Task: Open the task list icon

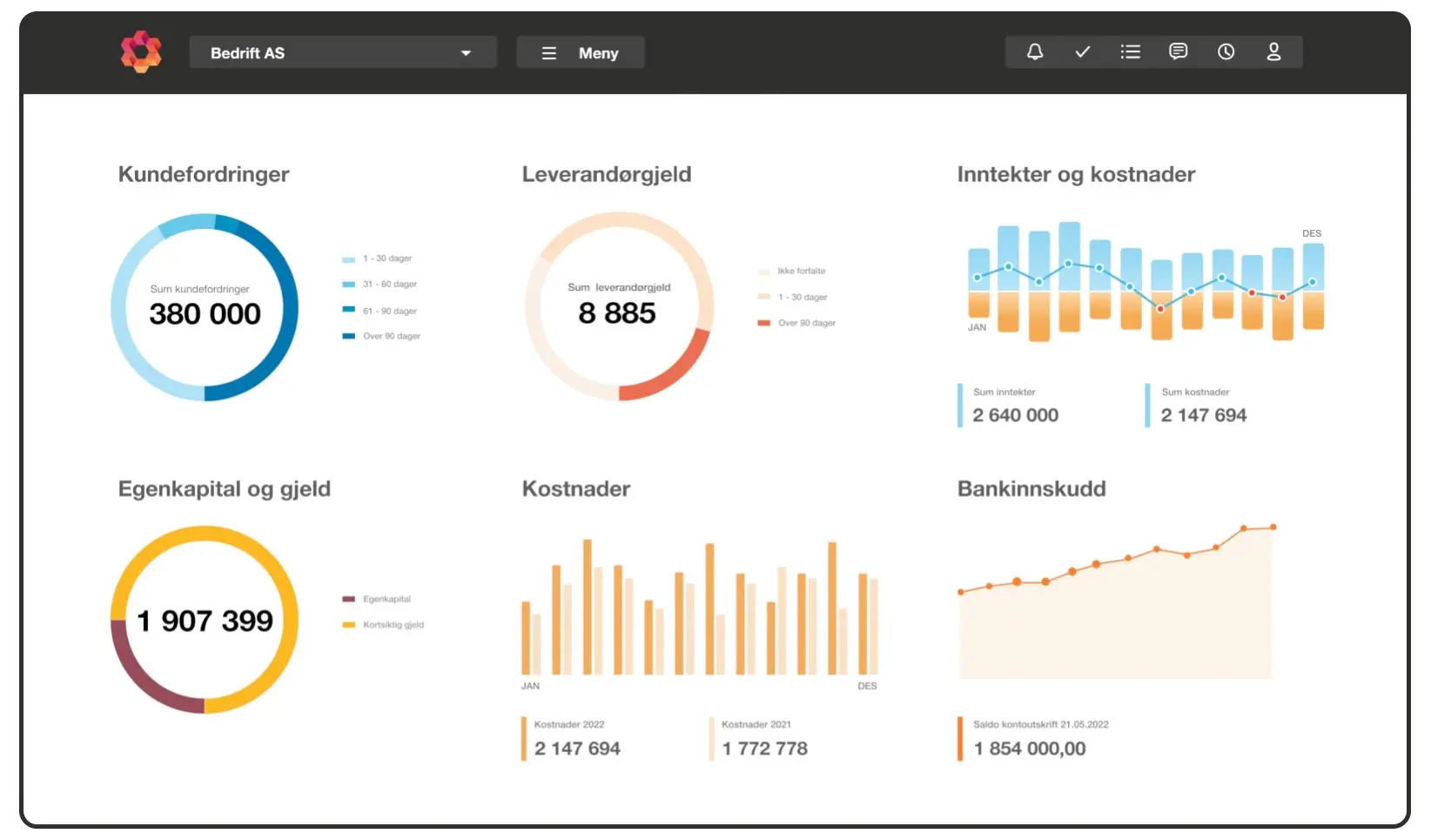Action: [x=1131, y=52]
